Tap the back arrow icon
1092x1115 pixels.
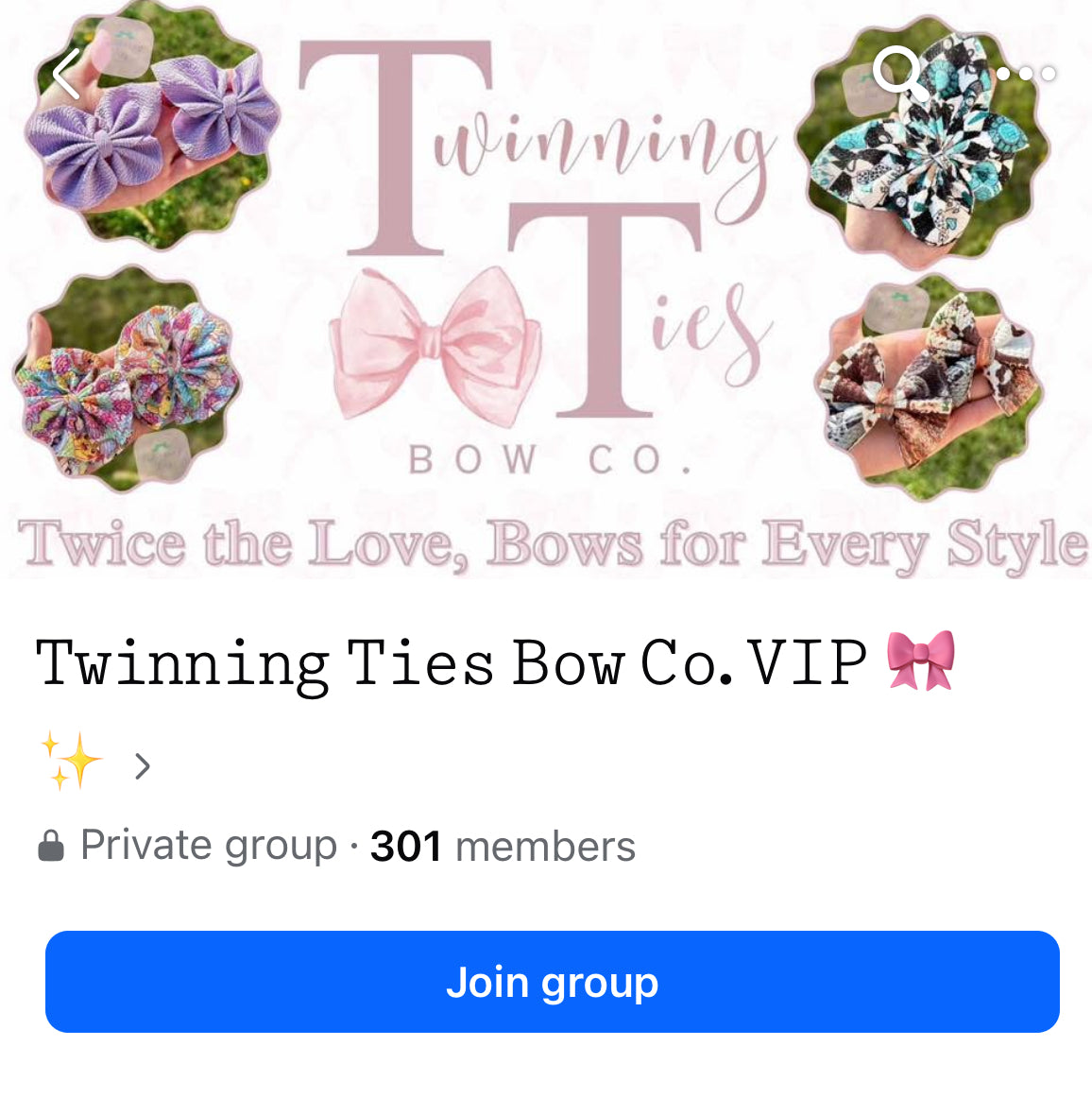pos(66,74)
